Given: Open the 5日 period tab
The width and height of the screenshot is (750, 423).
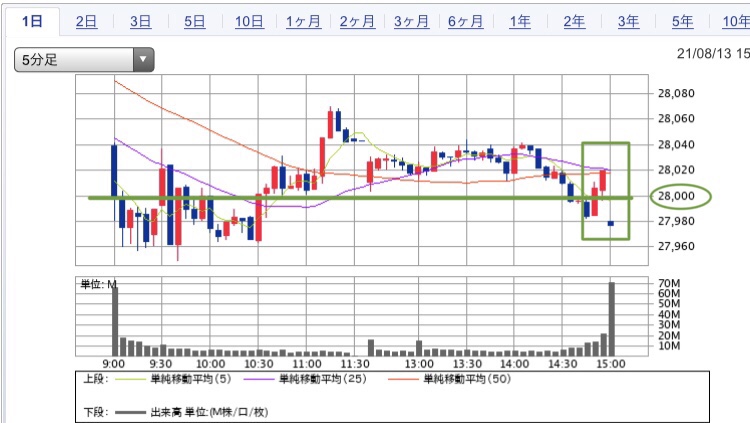Looking at the screenshot, I should click(195, 22).
